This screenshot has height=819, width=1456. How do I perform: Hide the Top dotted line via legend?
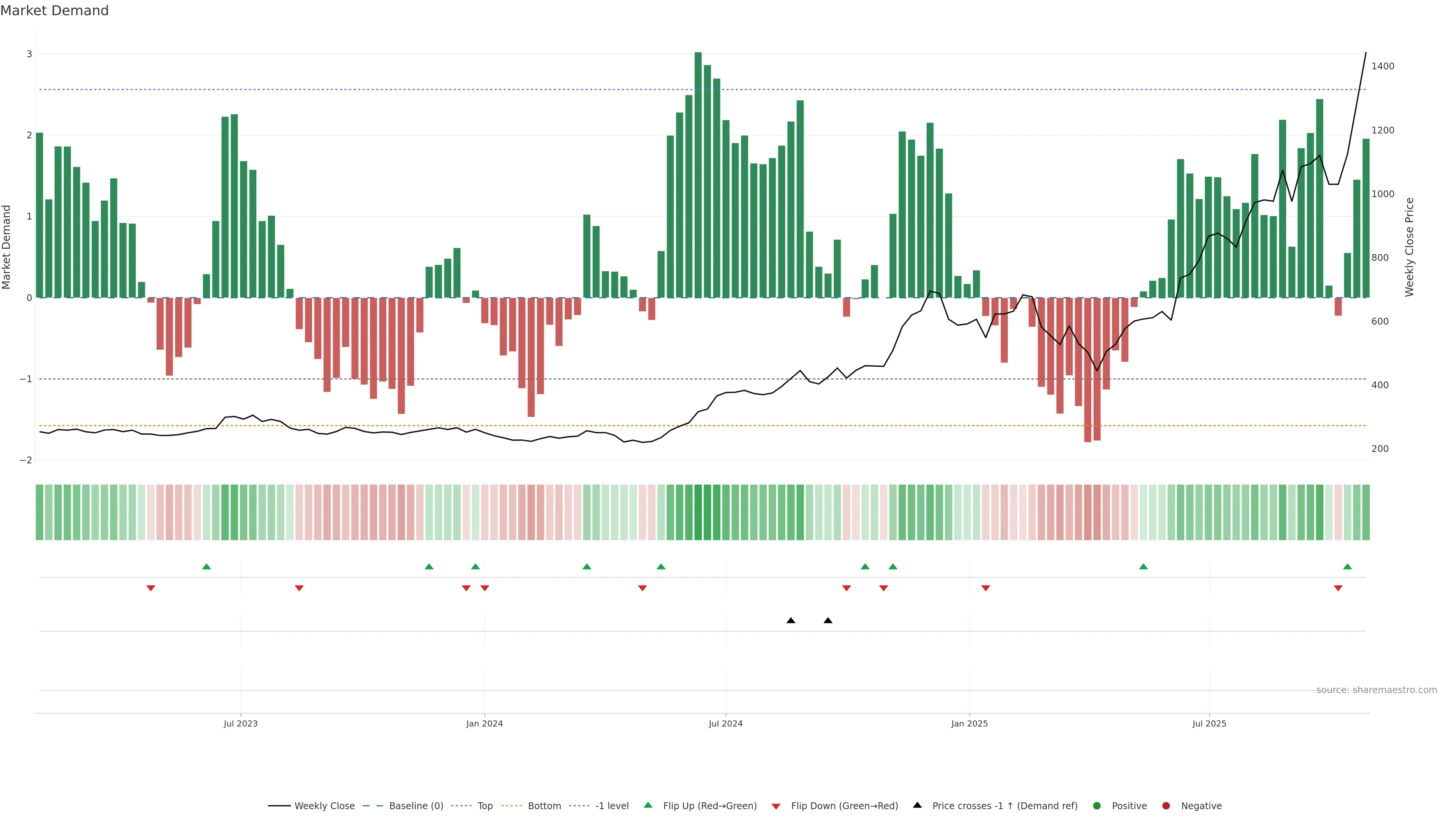click(485, 805)
